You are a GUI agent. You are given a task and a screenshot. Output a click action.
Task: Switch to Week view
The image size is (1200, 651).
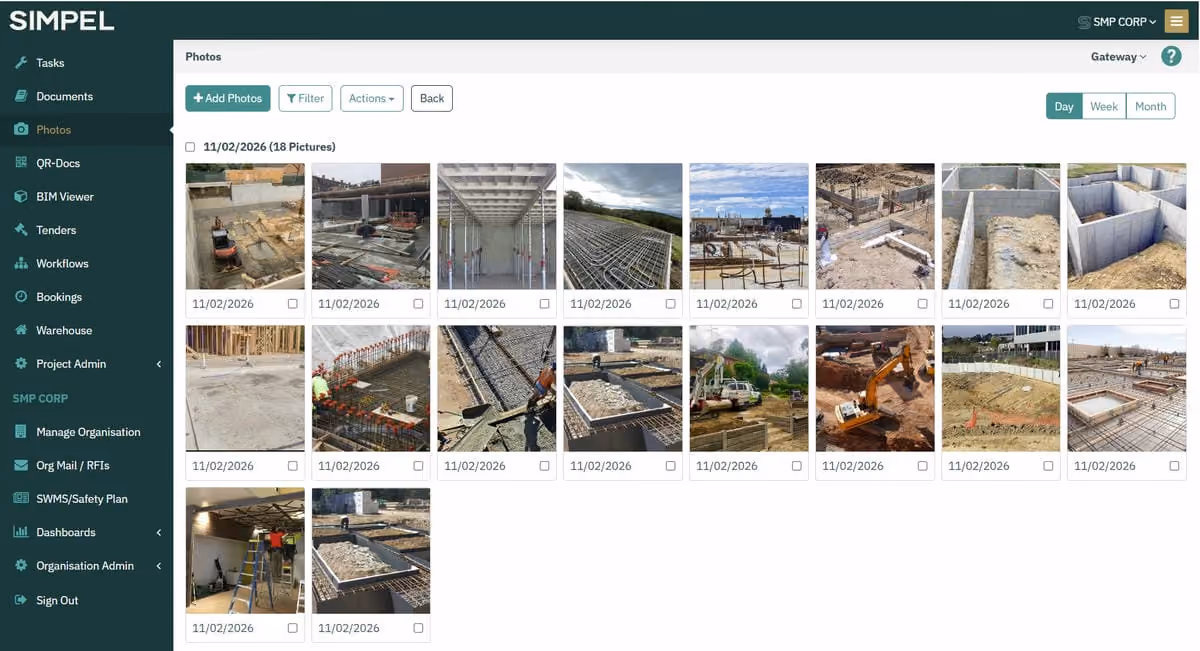[1104, 106]
